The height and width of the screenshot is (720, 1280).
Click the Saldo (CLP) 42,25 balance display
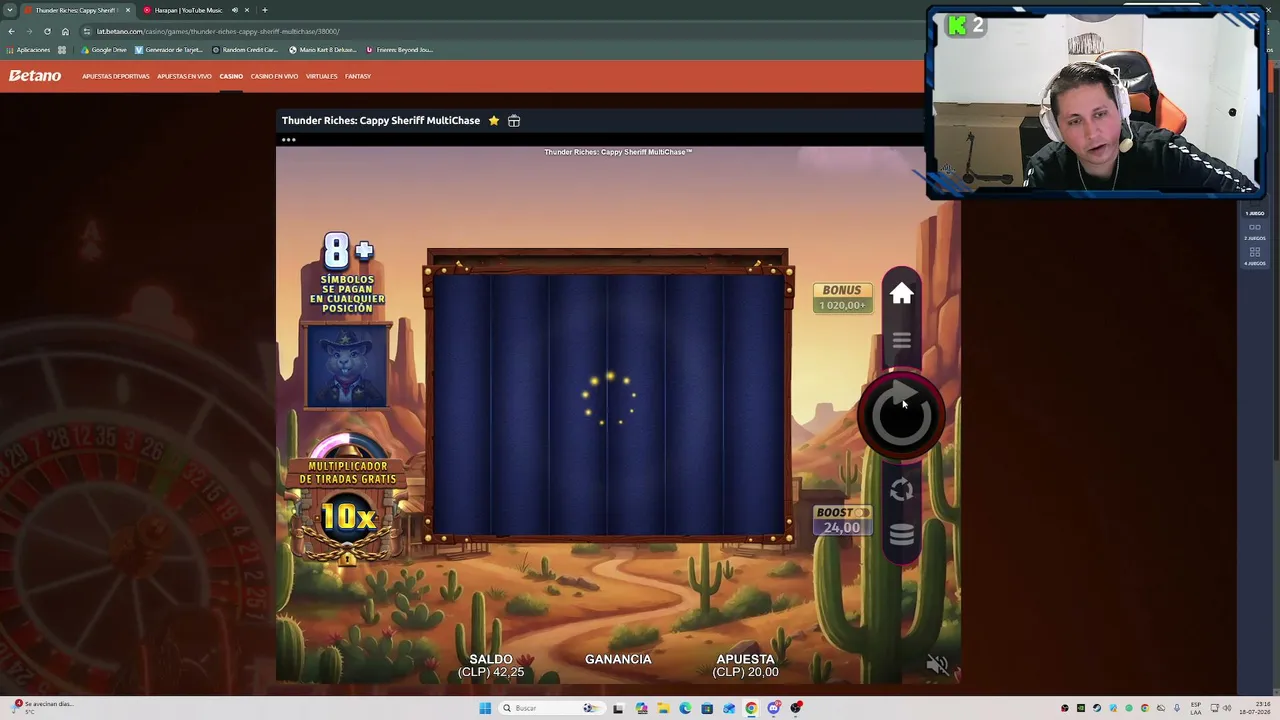[491, 665]
